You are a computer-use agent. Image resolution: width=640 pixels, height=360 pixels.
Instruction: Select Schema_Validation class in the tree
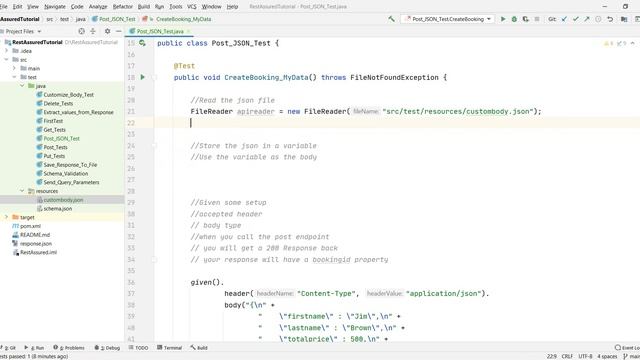click(65, 173)
